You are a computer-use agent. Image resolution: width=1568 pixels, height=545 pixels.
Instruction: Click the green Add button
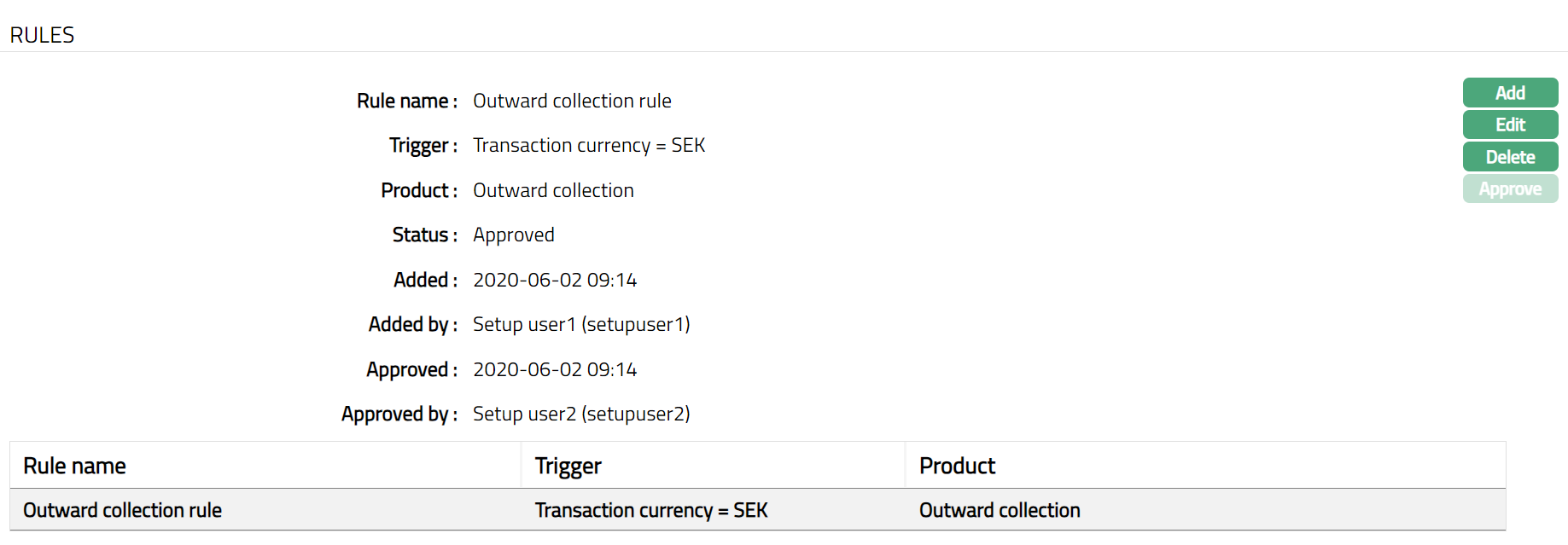pyautogui.click(x=1509, y=93)
